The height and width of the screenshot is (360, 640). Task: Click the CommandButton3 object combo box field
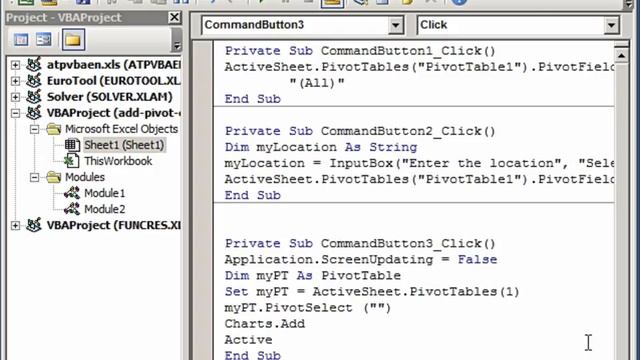point(302,25)
